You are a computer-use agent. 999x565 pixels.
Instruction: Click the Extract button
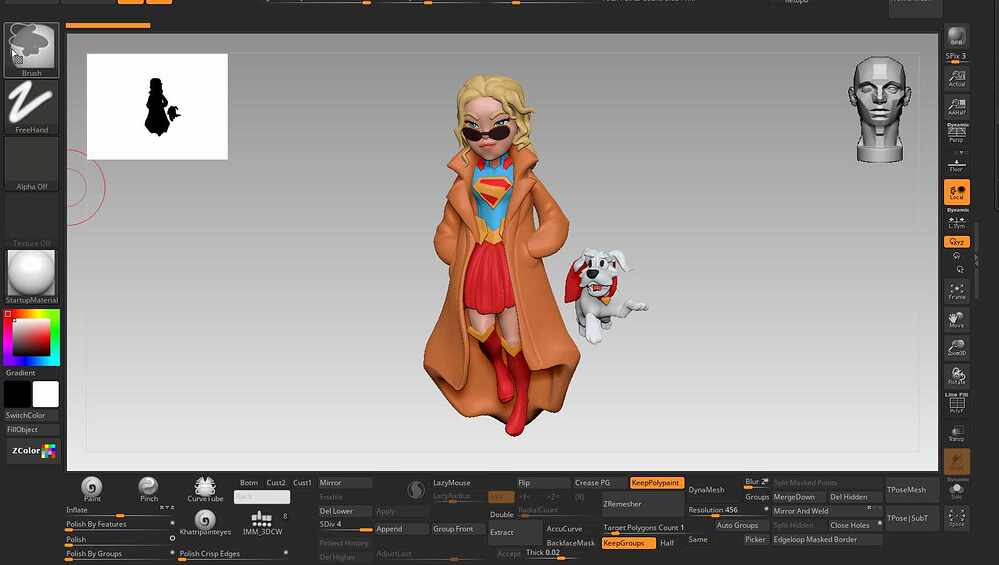(x=515, y=532)
